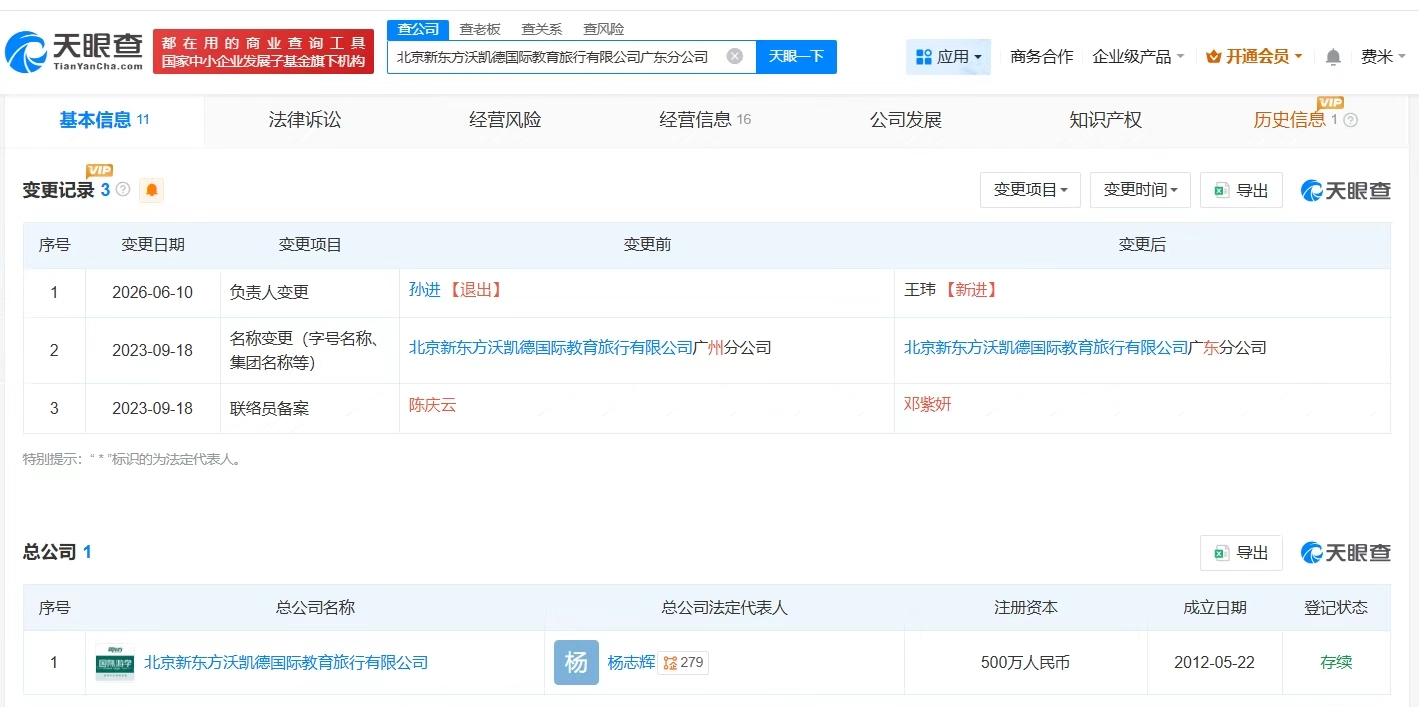Select the 基本信息 tab

pos(104,120)
